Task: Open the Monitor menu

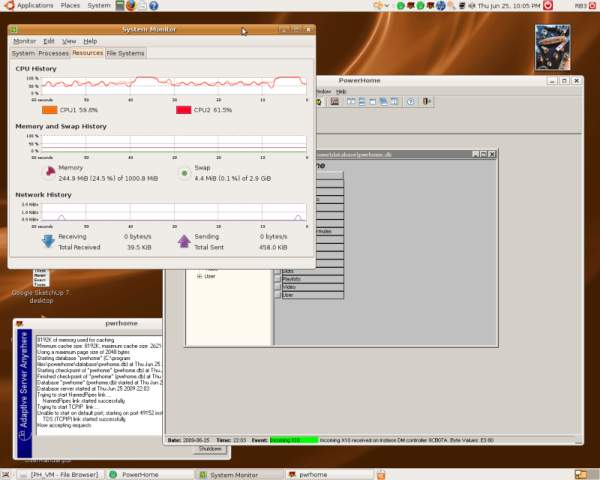Action: click(x=25, y=41)
